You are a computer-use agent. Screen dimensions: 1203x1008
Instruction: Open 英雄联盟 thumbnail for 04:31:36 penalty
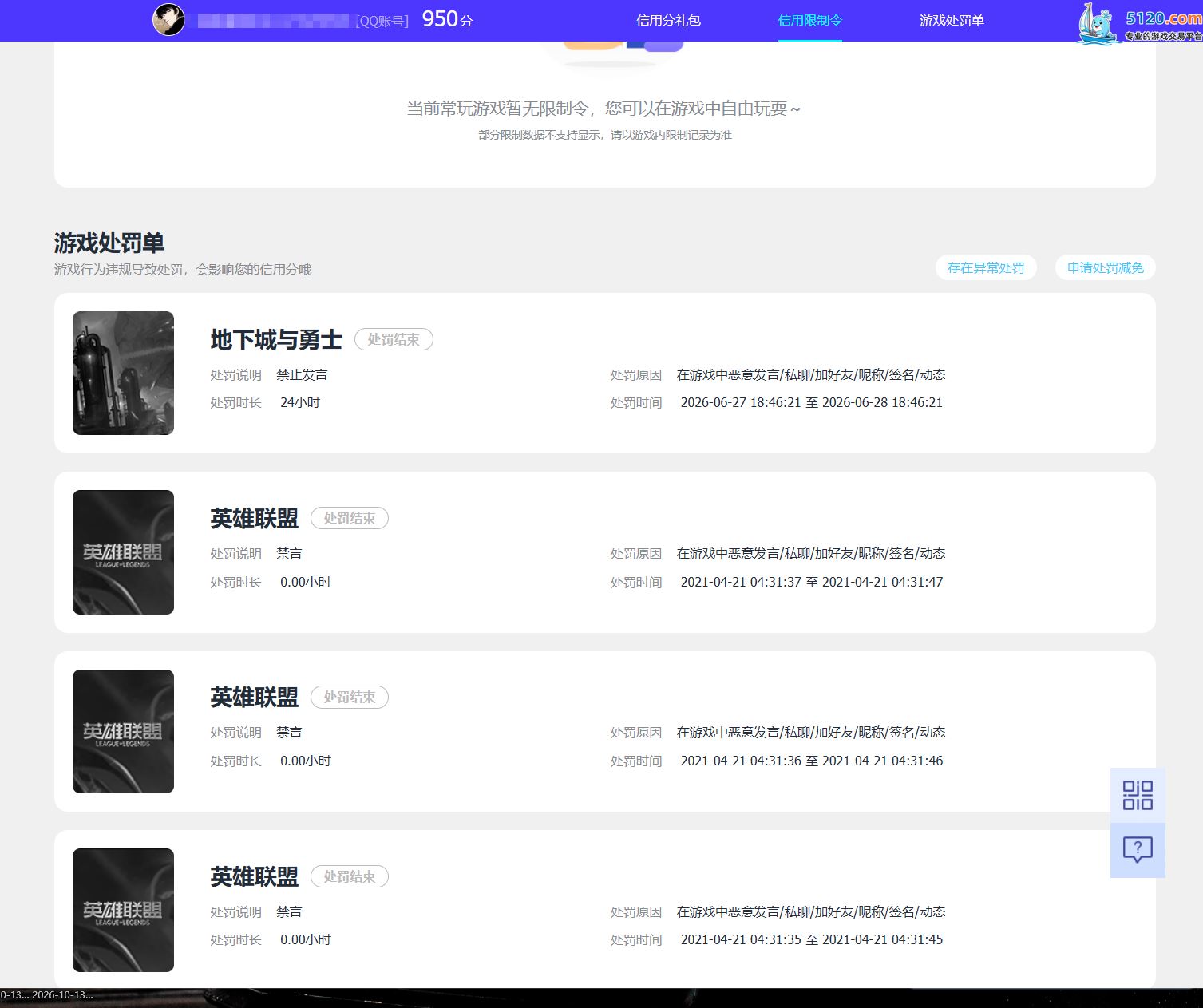pos(123,731)
